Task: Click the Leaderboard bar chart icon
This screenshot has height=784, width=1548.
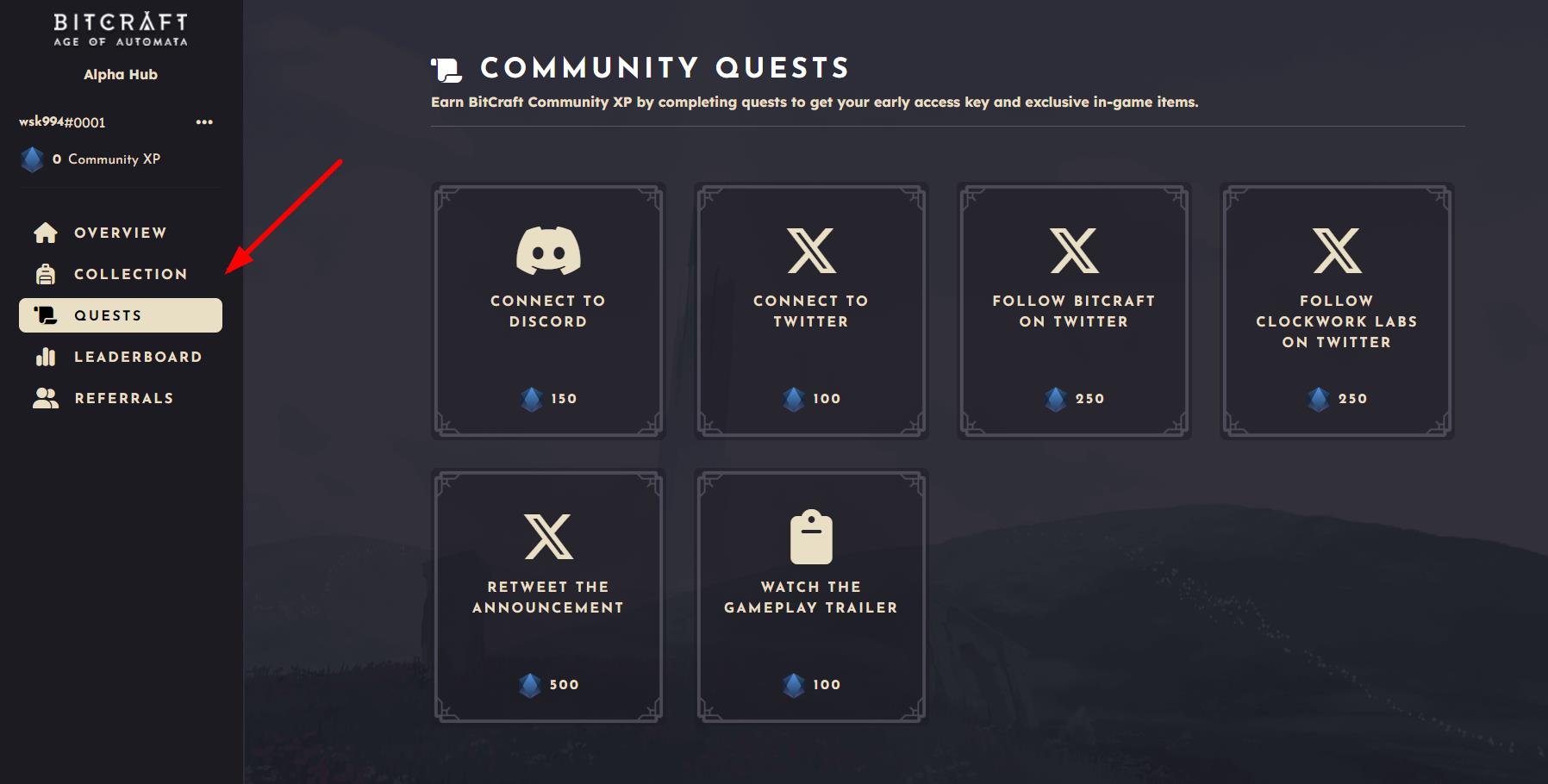Action: [x=46, y=357]
